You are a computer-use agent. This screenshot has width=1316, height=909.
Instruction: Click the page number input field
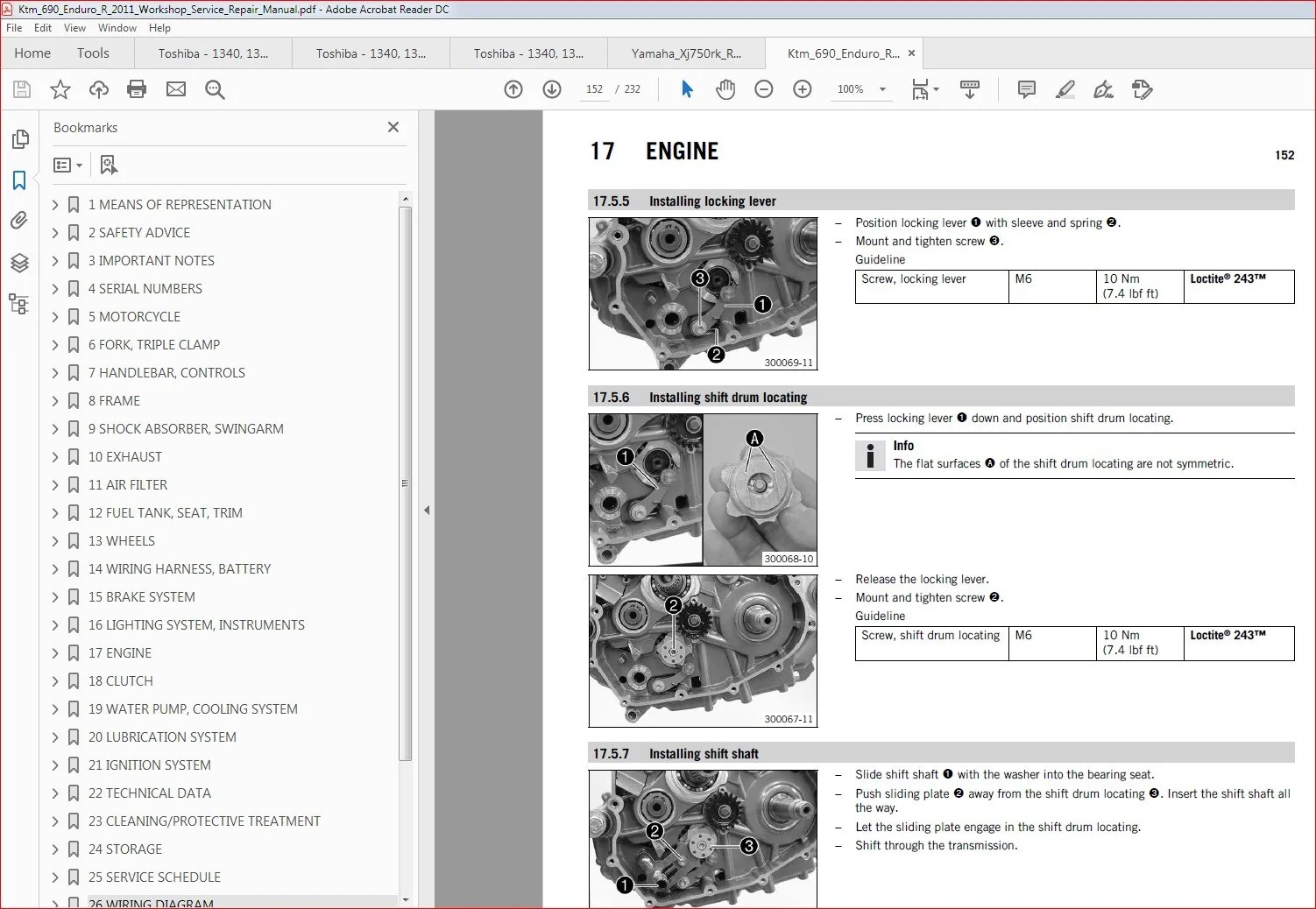click(x=594, y=89)
